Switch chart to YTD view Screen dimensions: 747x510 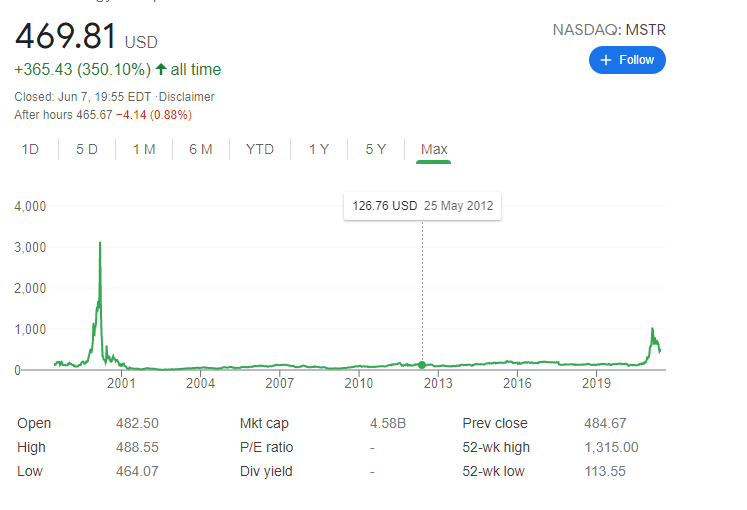(x=260, y=149)
